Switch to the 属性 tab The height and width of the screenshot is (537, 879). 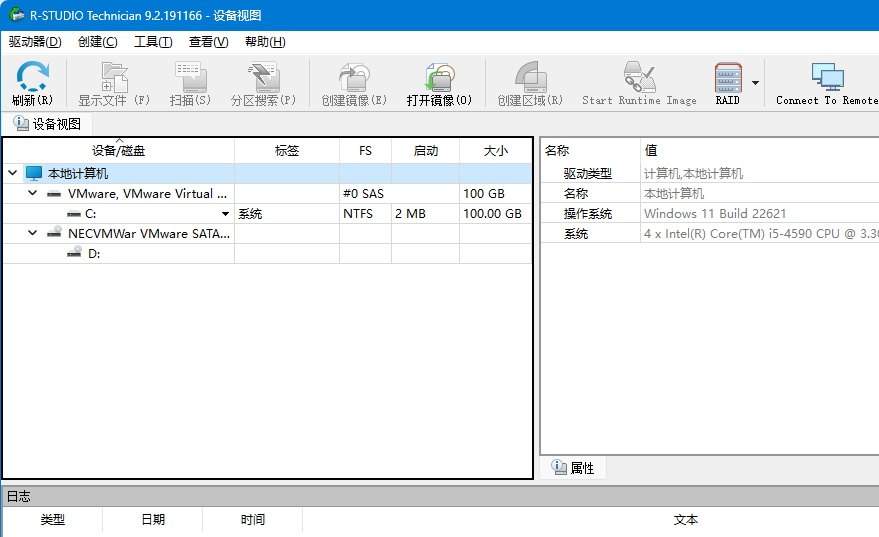click(573, 467)
